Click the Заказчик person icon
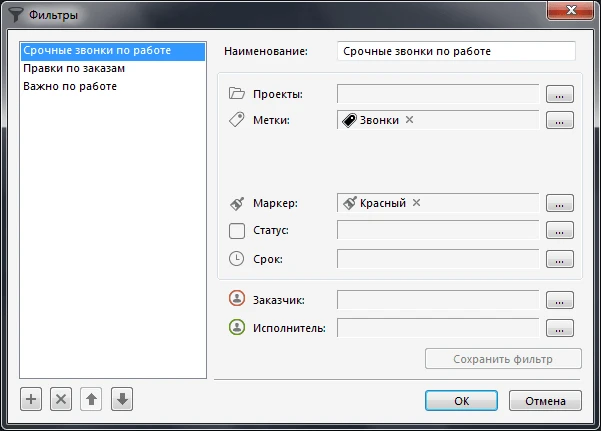This screenshot has height=431, width=601. point(237,298)
